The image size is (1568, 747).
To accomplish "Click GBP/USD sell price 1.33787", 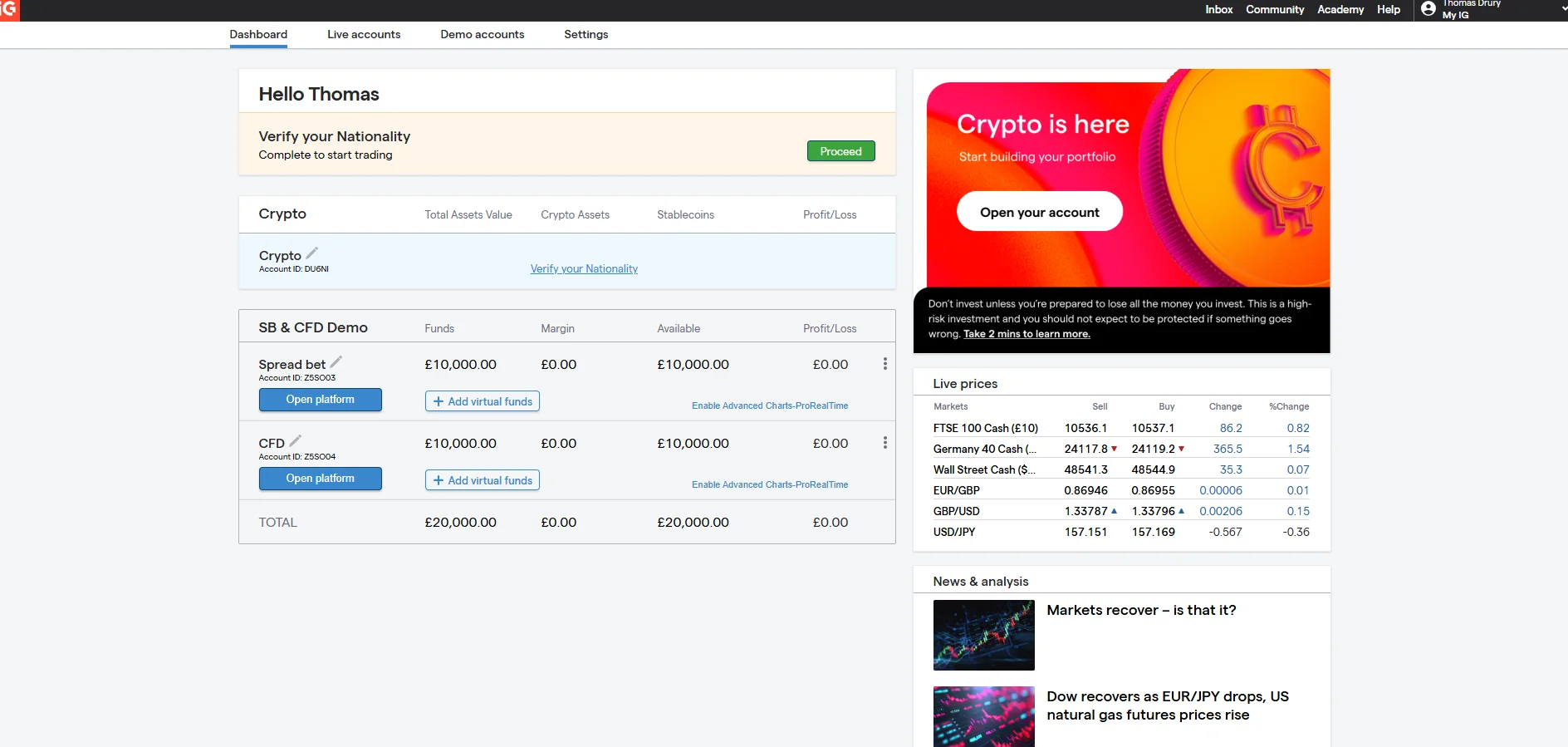I will 1086,511.
